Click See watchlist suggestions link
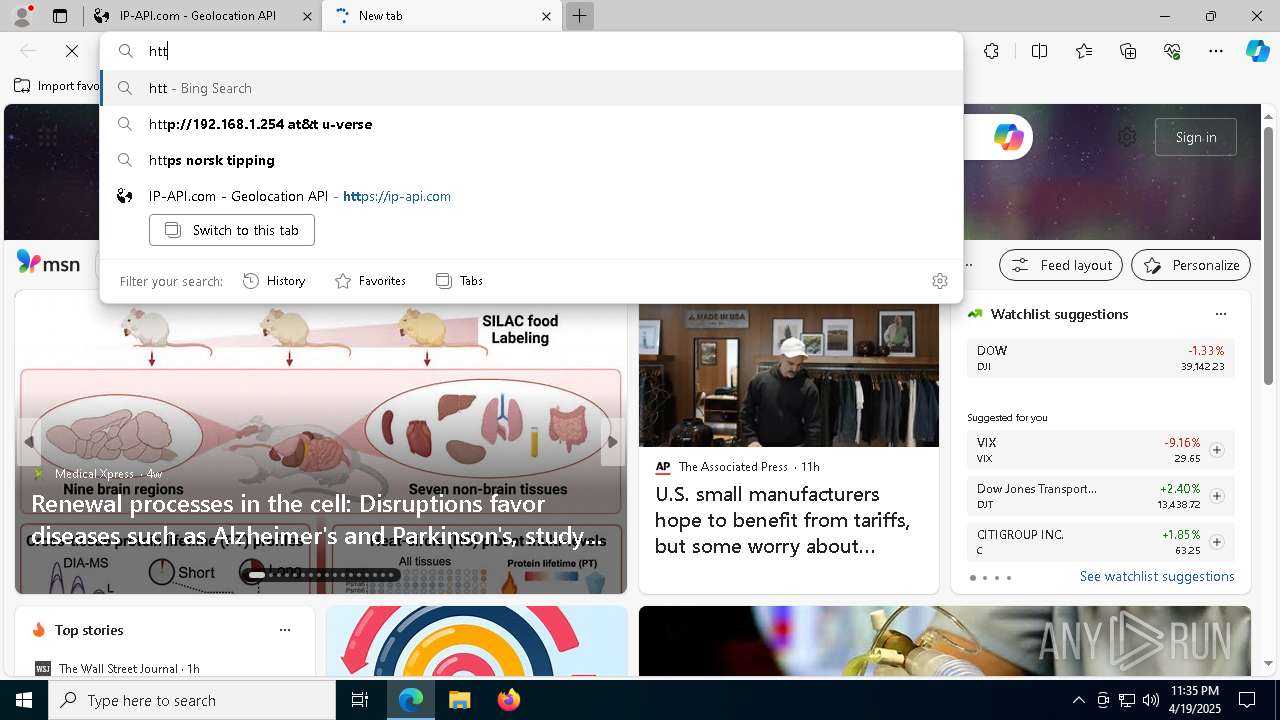The height and width of the screenshot is (720, 1280). pos(1157,576)
